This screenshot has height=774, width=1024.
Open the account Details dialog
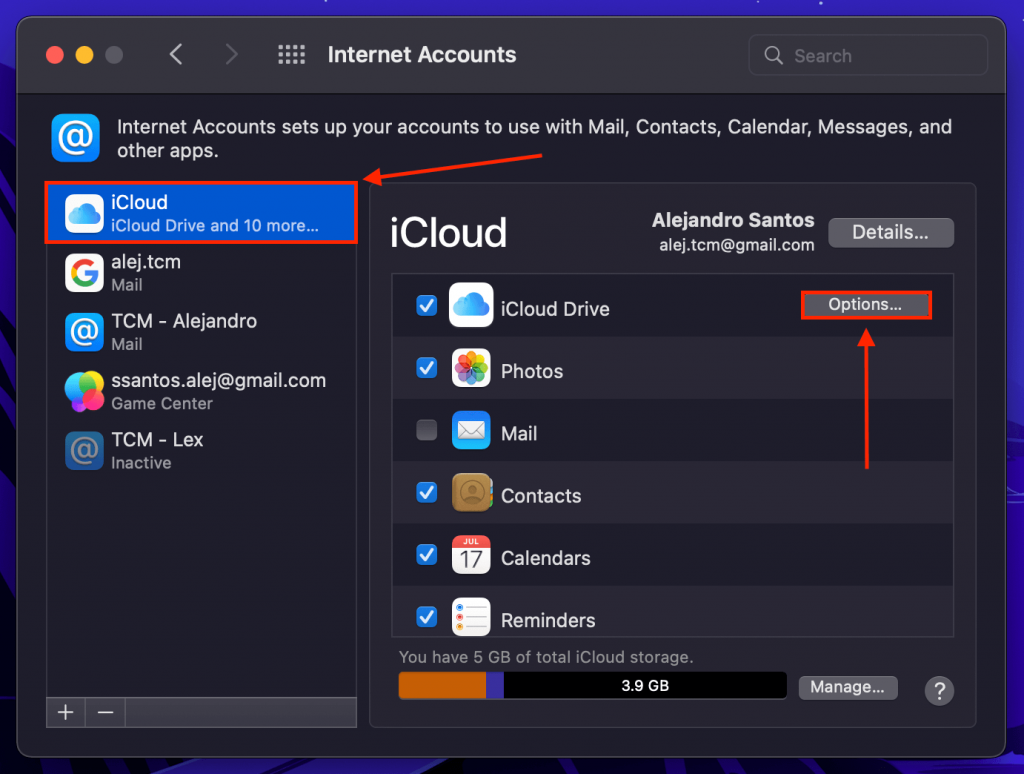890,232
